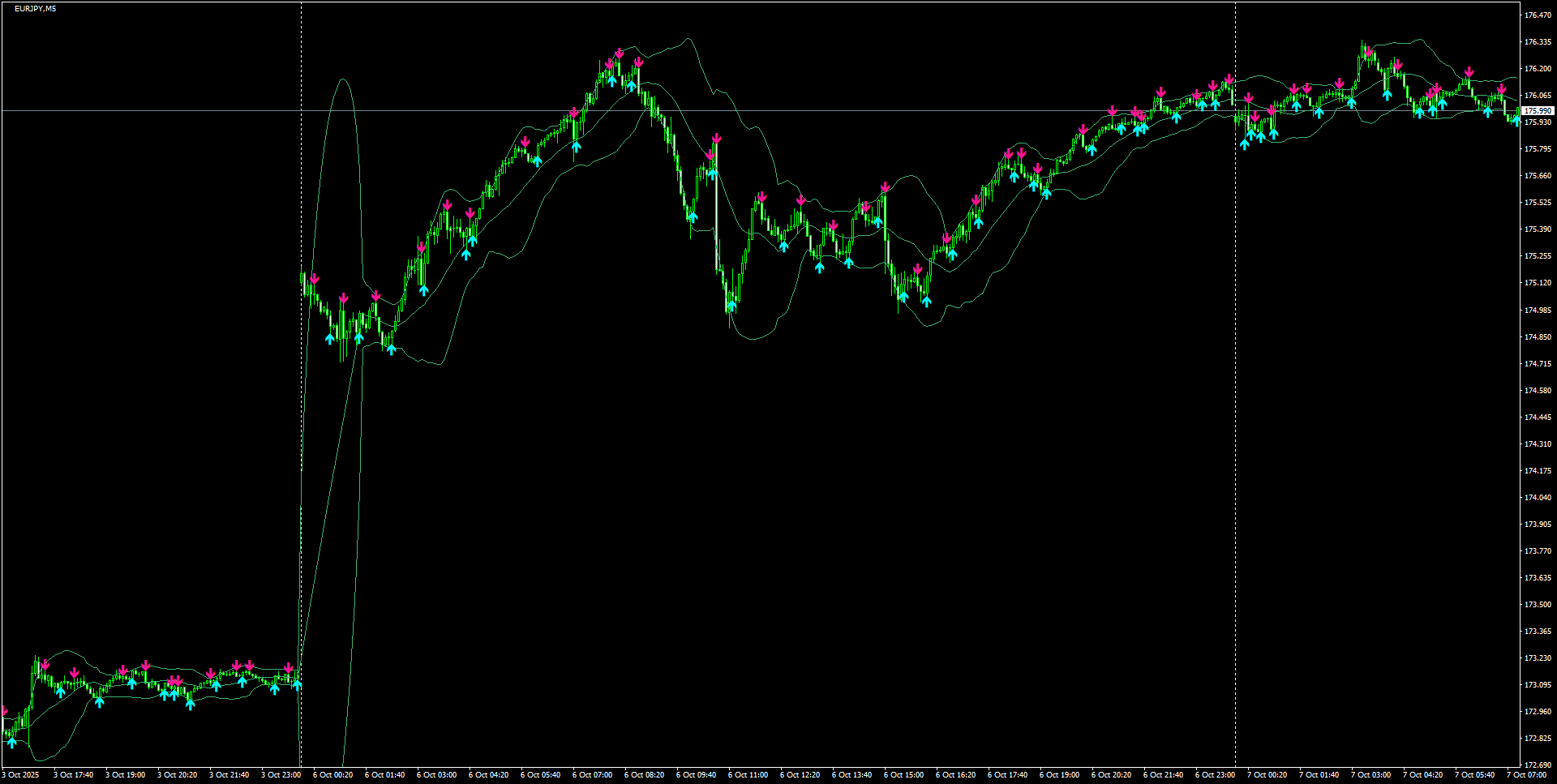Select 6 Oct 21:40 on the time scale

(x=1163, y=775)
